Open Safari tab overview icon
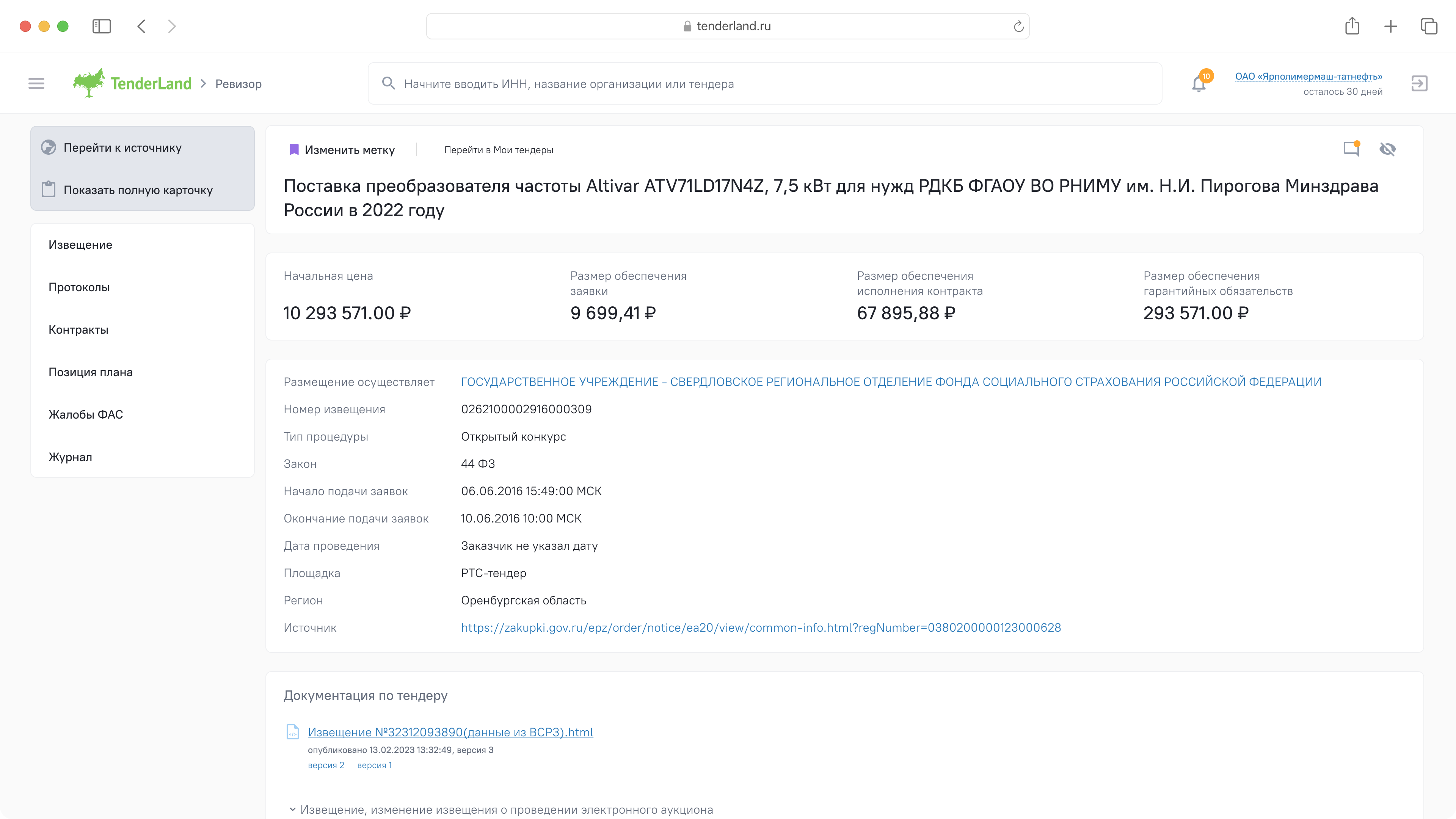This screenshot has height=819, width=1456. [x=1429, y=26]
